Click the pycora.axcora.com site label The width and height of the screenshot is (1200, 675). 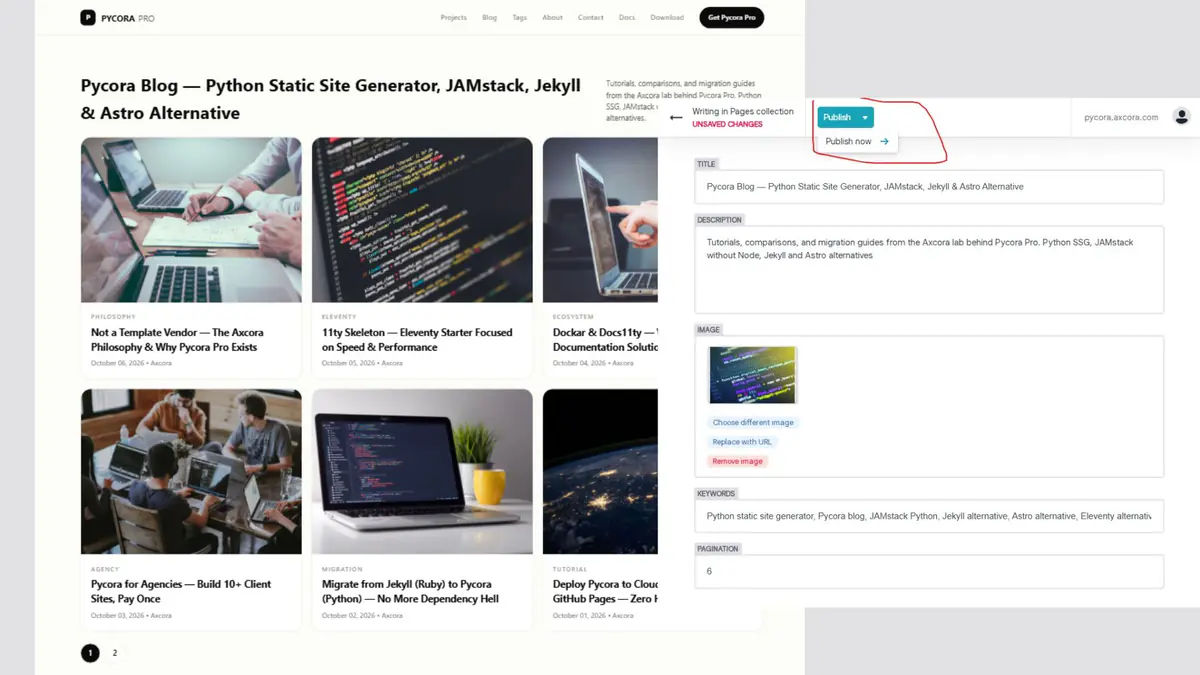(x=1121, y=117)
